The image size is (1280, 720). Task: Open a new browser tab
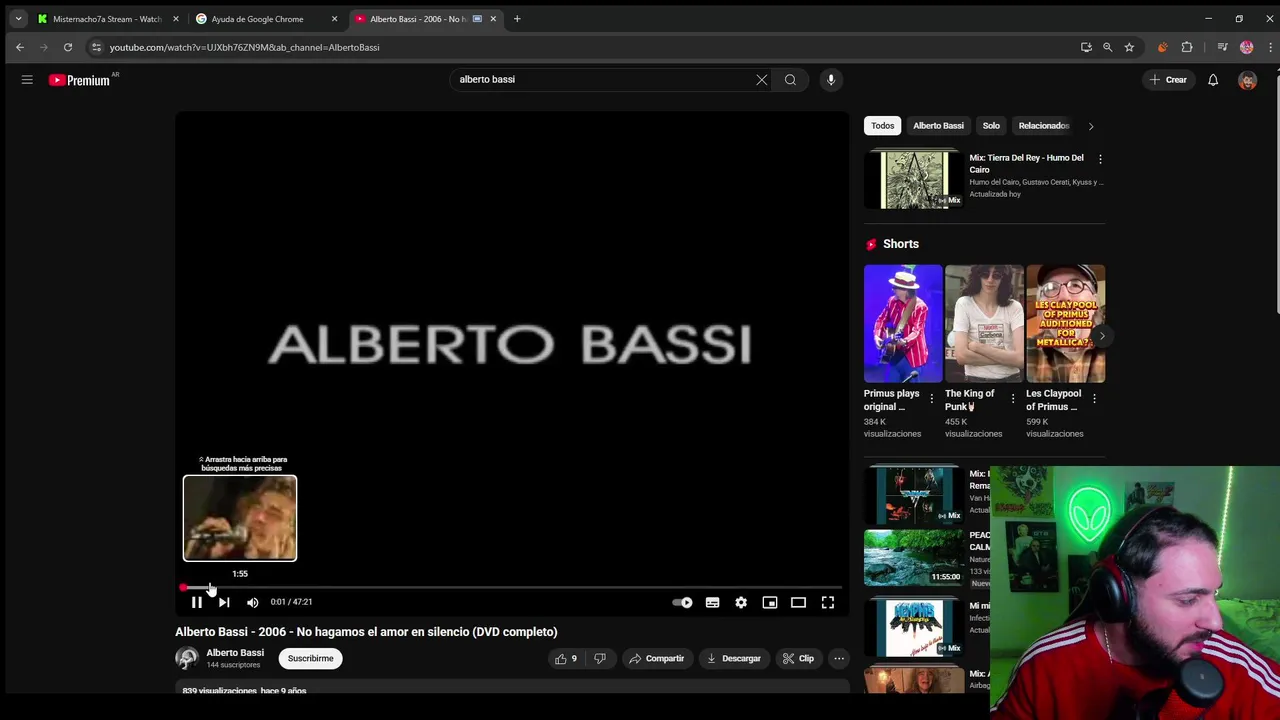tap(517, 19)
